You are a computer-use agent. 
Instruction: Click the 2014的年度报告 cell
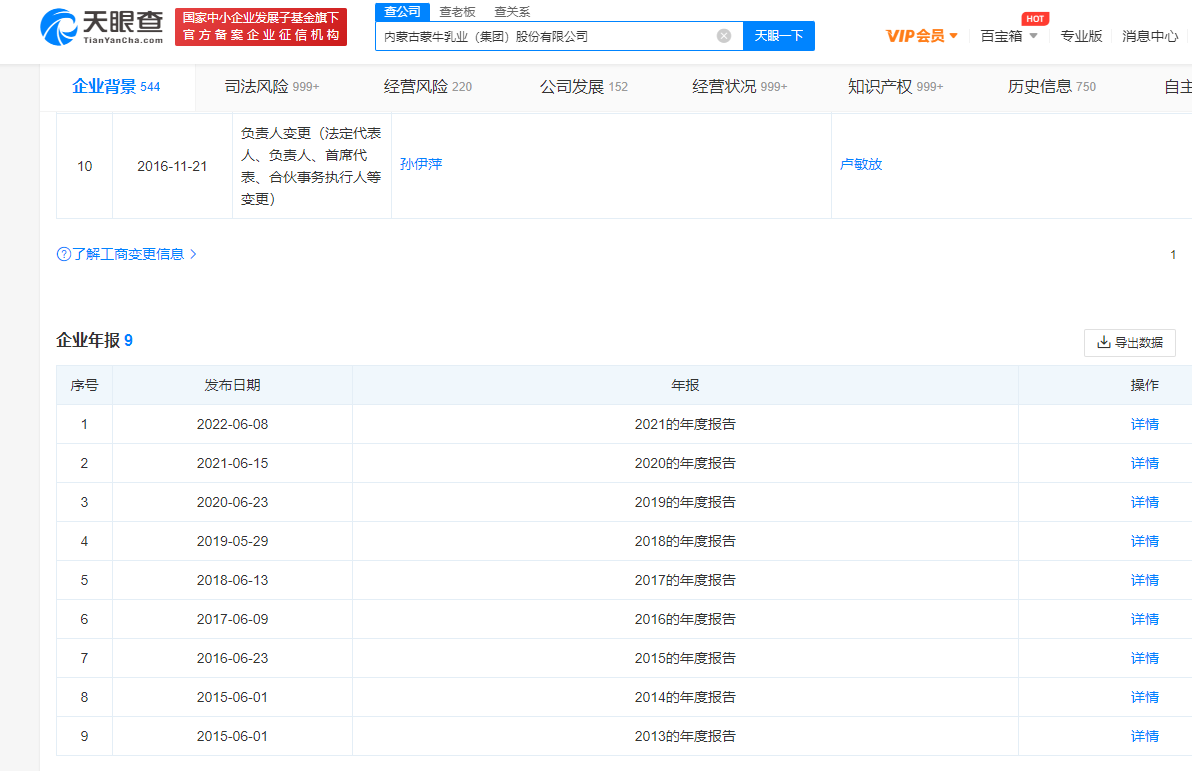[x=685, y=697]
